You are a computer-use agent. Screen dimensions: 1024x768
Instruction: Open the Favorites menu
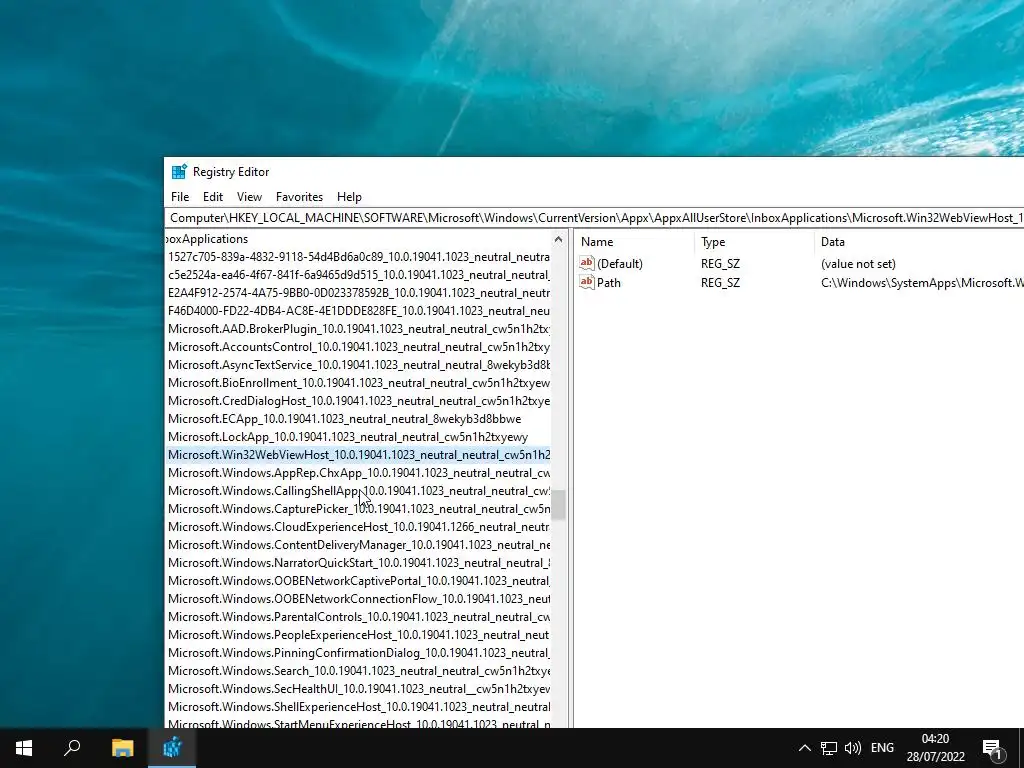pos(299,197)
